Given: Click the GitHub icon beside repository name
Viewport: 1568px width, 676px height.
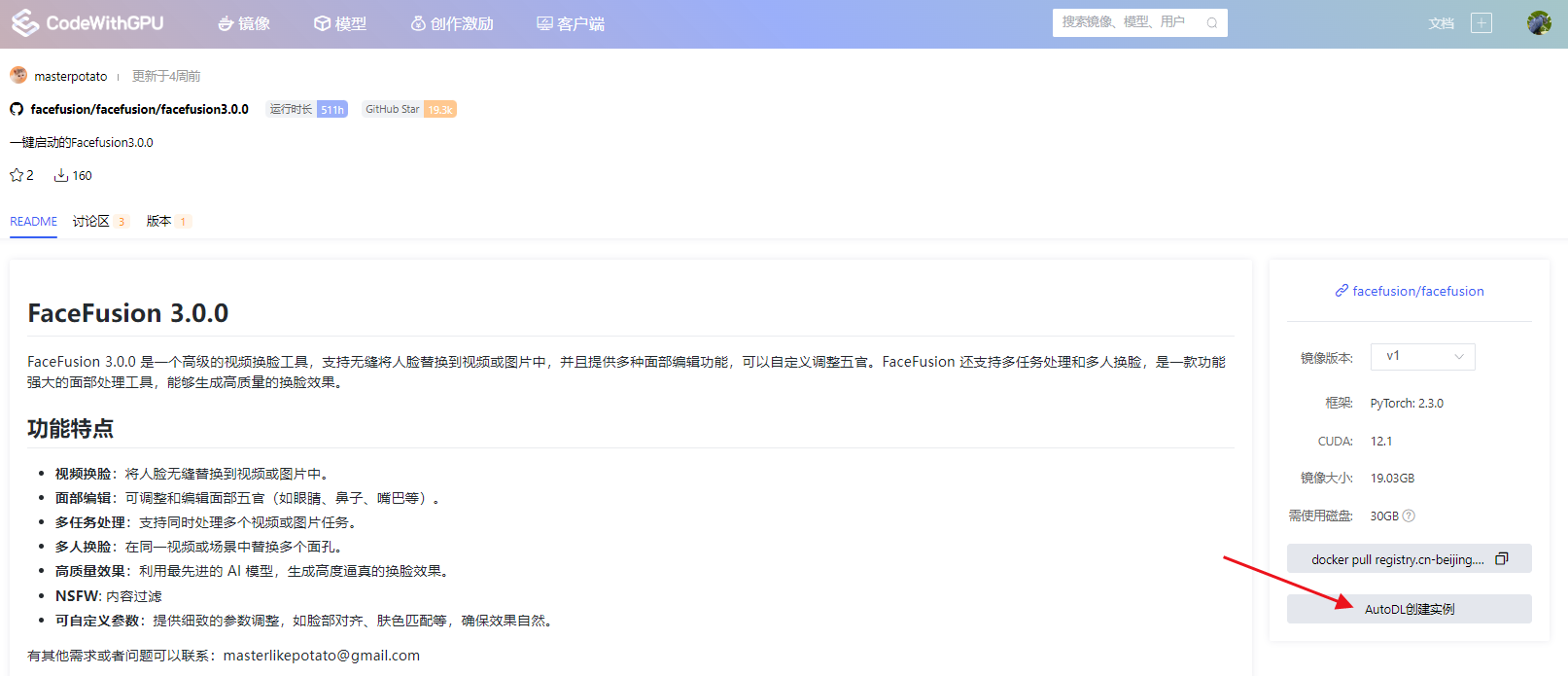Looking at the screenshot, I should tap(17, 109).
